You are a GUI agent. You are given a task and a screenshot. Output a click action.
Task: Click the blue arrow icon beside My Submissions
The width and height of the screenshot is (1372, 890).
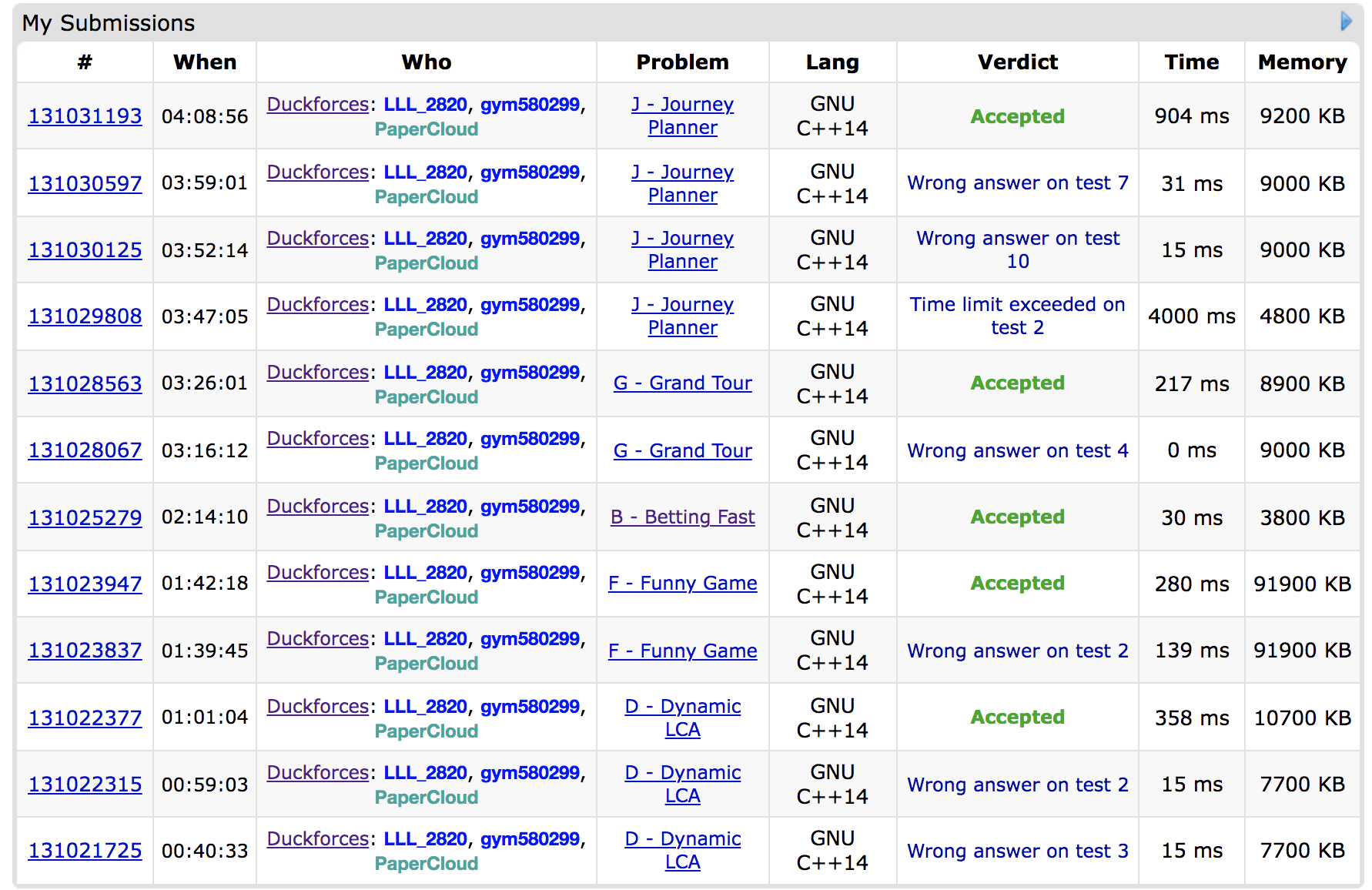[1346, 21]
